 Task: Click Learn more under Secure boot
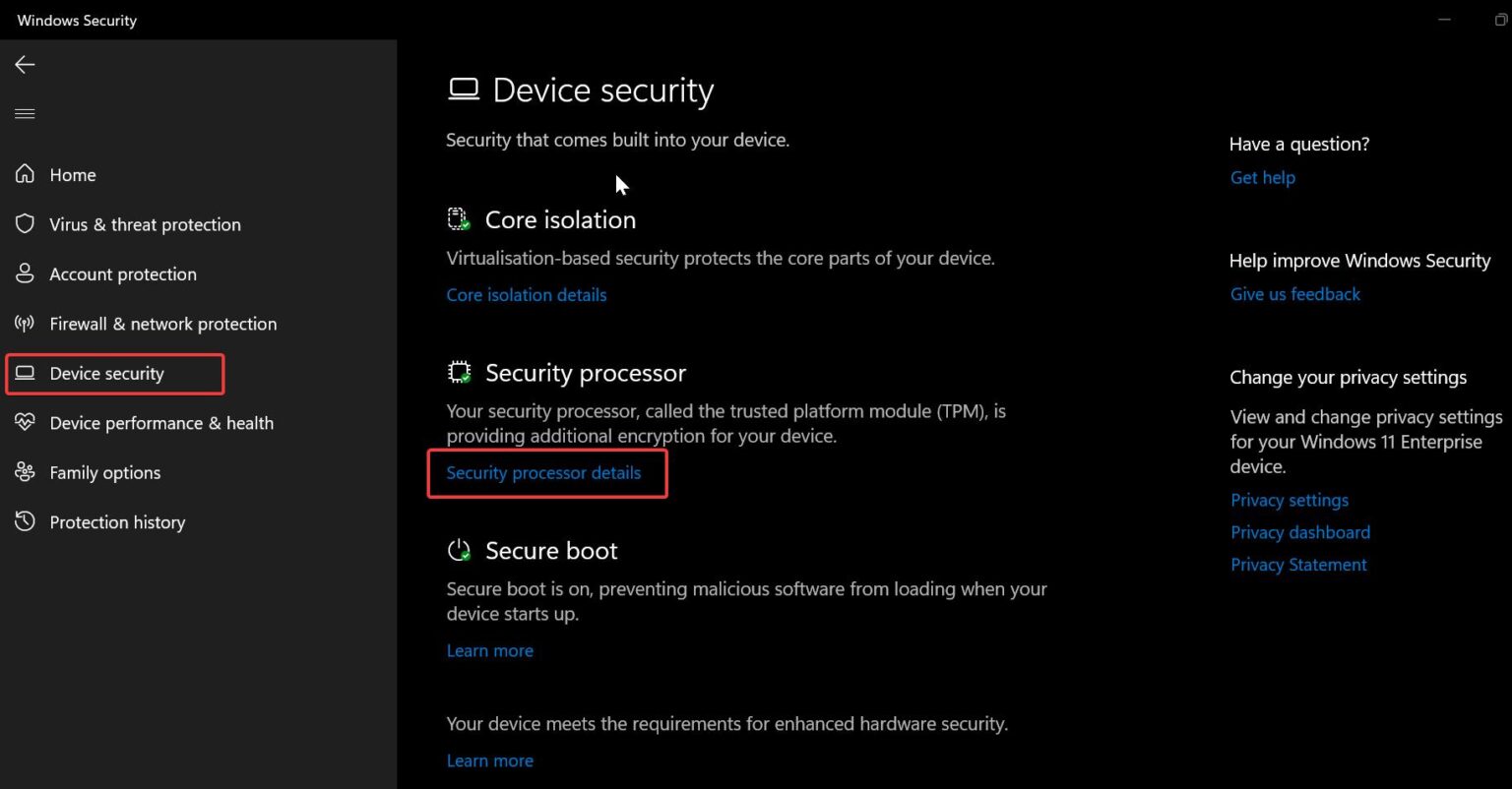click(x=489, y=649)
